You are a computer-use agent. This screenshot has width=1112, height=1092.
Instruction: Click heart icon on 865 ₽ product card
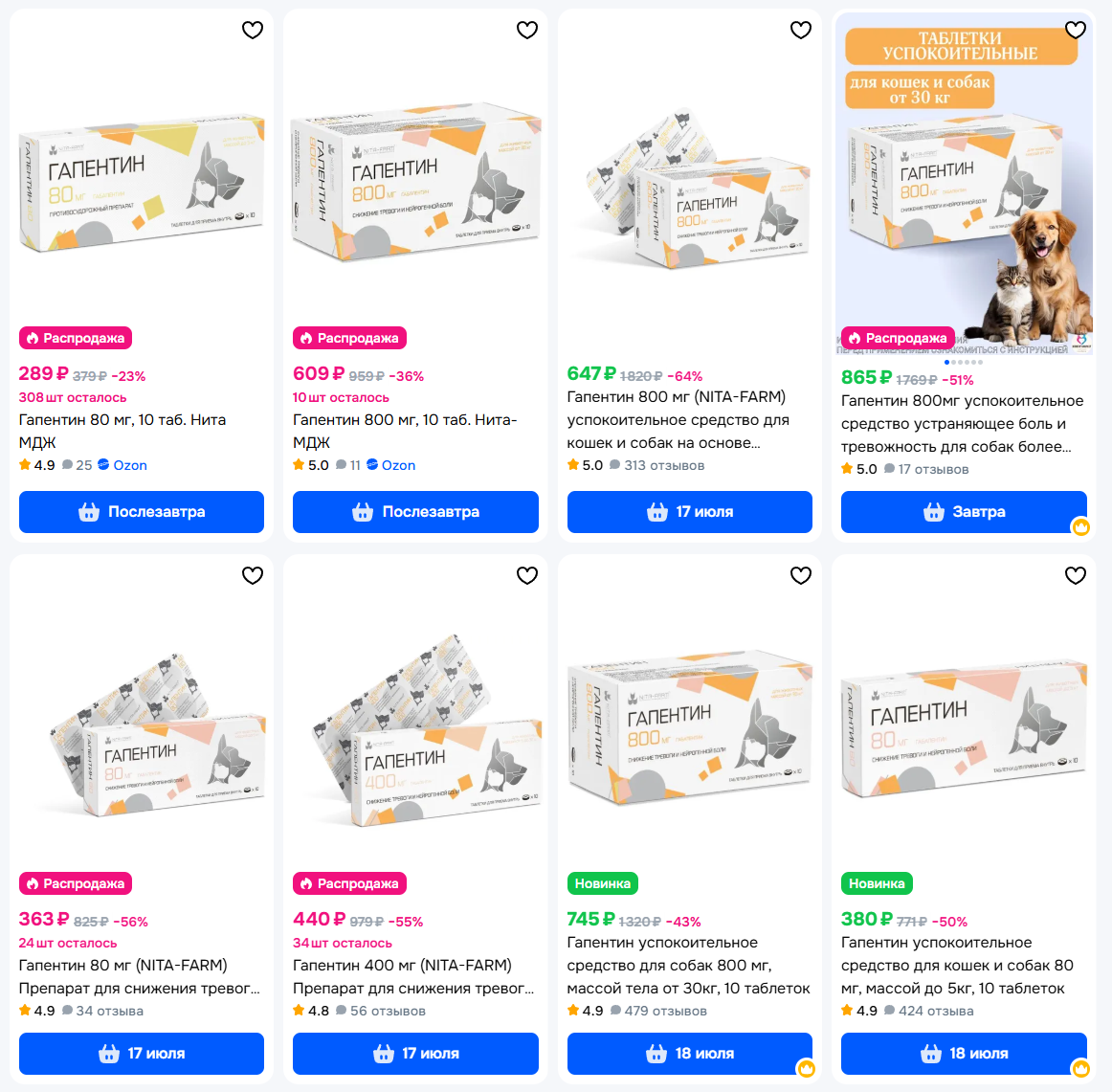[1075, 30]
